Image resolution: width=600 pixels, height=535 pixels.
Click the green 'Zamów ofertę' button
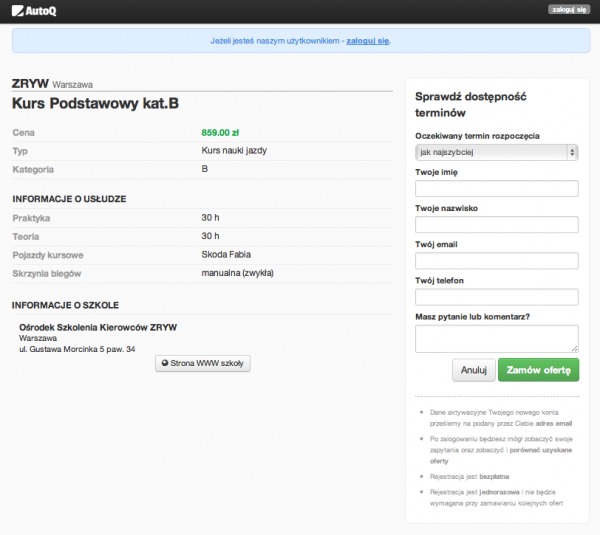(538, 370)
